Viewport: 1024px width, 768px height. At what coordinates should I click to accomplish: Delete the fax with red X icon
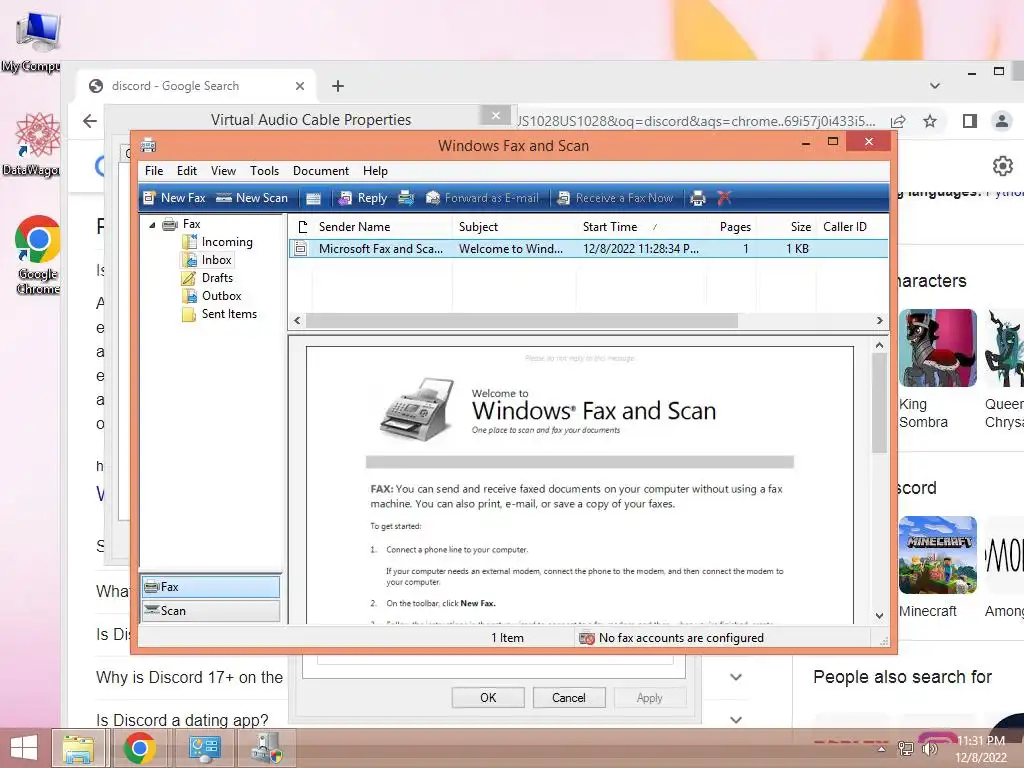click(724, 198)
